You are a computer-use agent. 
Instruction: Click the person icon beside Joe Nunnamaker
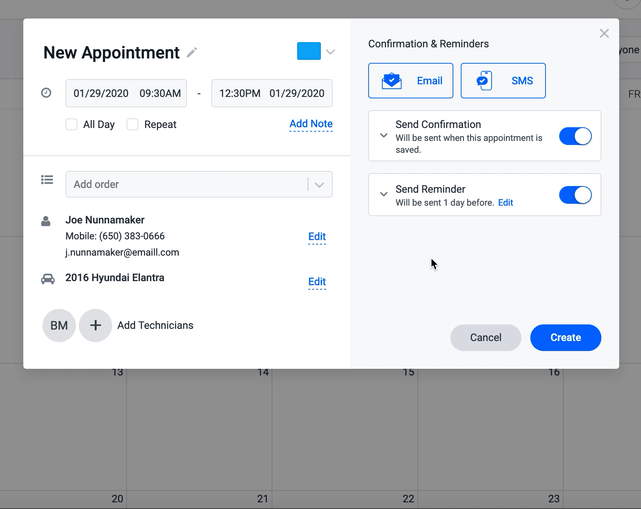point(46,221)
